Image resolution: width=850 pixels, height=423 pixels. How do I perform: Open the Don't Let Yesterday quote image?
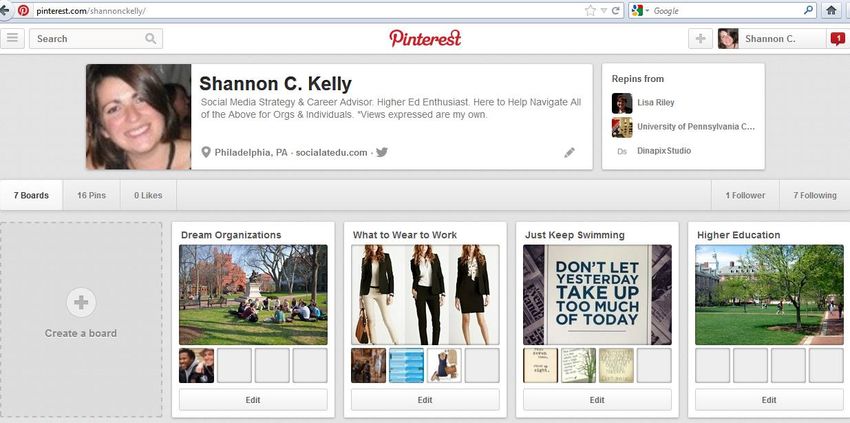(597, 294)
